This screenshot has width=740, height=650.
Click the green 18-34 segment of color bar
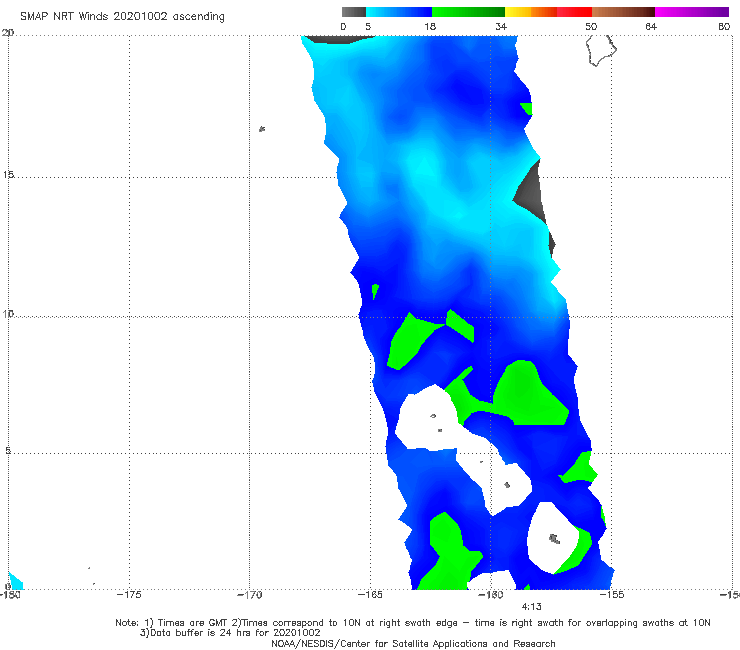point(468,12)
